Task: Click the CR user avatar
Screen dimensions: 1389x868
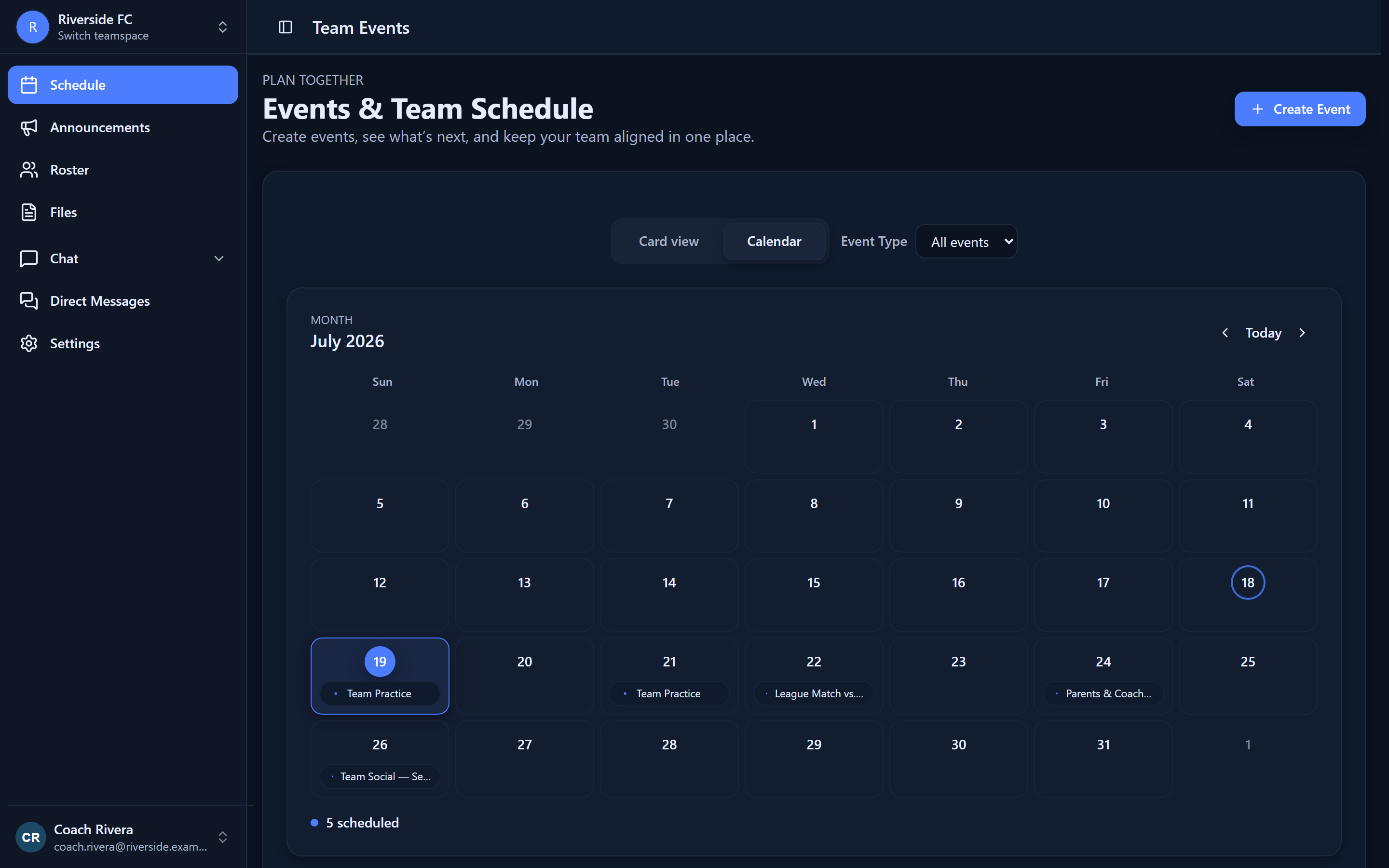Action: click(x=31, y=837)
